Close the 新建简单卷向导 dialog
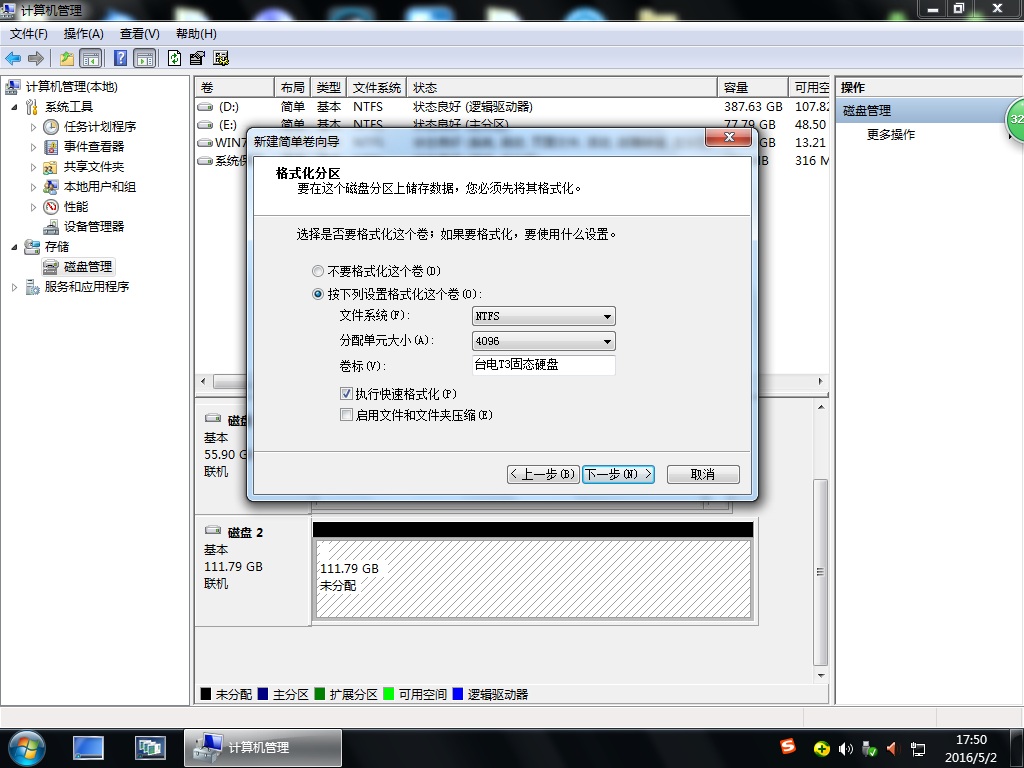This screenshot has width=1024, height=768. point(729,137)
